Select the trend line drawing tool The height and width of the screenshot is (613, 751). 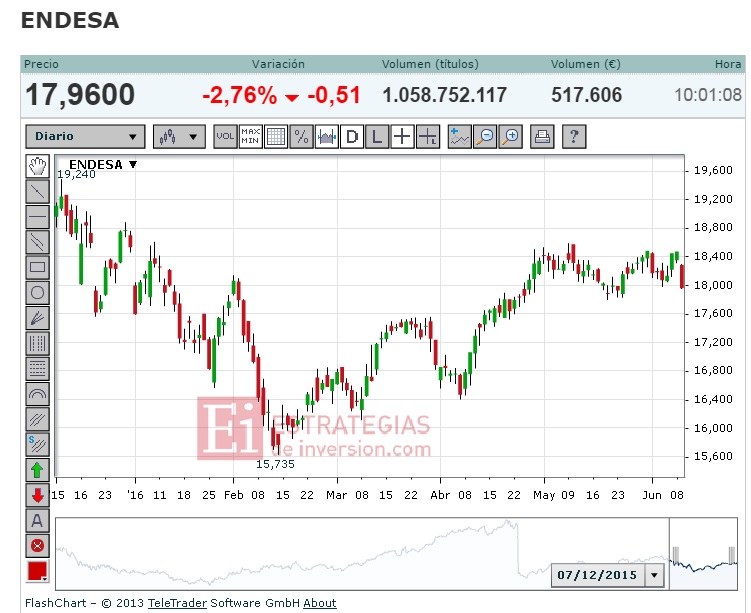37,192
